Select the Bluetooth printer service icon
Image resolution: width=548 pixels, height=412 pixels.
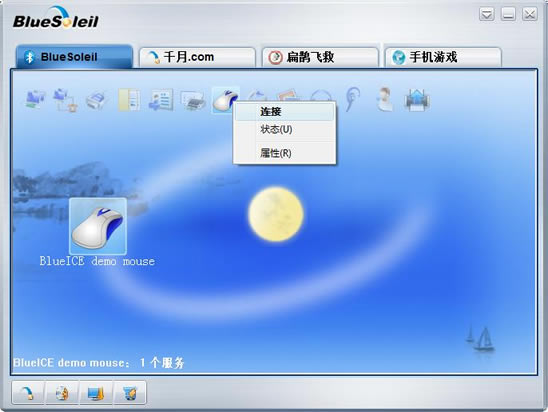click(193, 100)
